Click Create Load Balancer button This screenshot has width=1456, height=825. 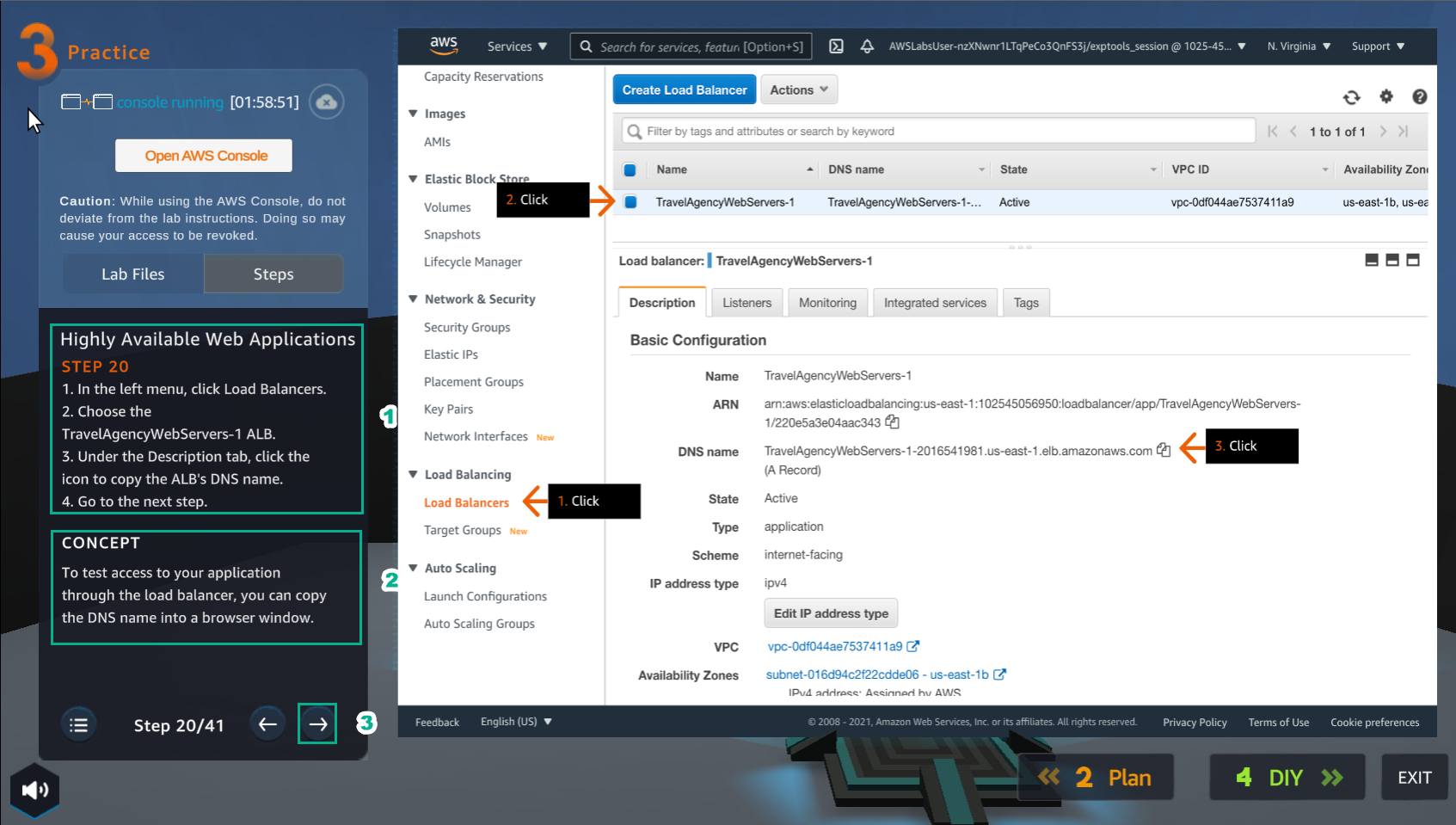click(x=685, y=89)
